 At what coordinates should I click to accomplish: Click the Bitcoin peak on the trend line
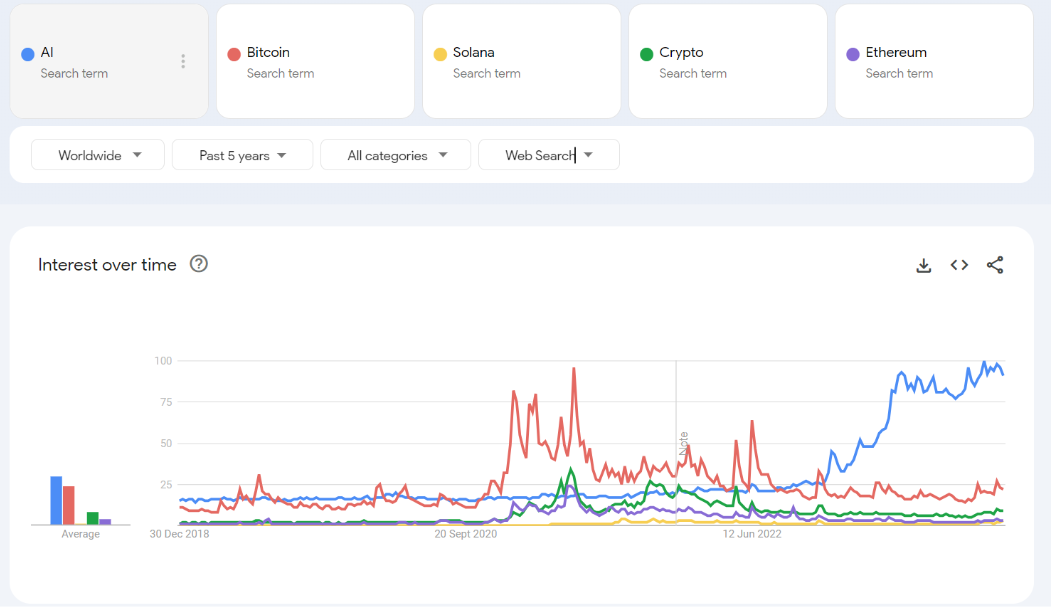pyautogui.click(x=574, y=368)
